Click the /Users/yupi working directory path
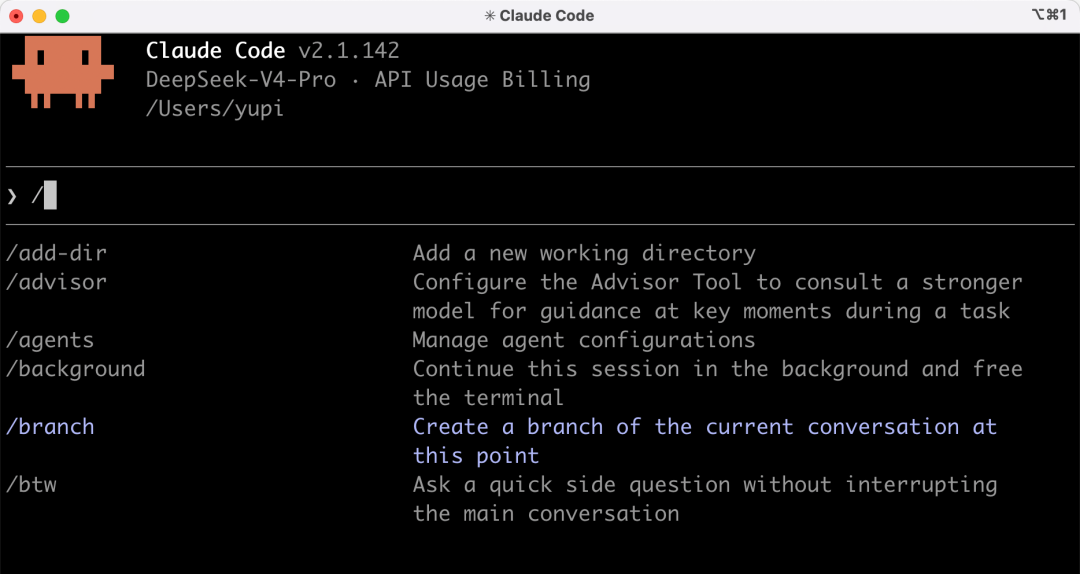Image resolution: width=1080 pixels, height=574 pixels. pyautogui.click(x=215, y=109)
